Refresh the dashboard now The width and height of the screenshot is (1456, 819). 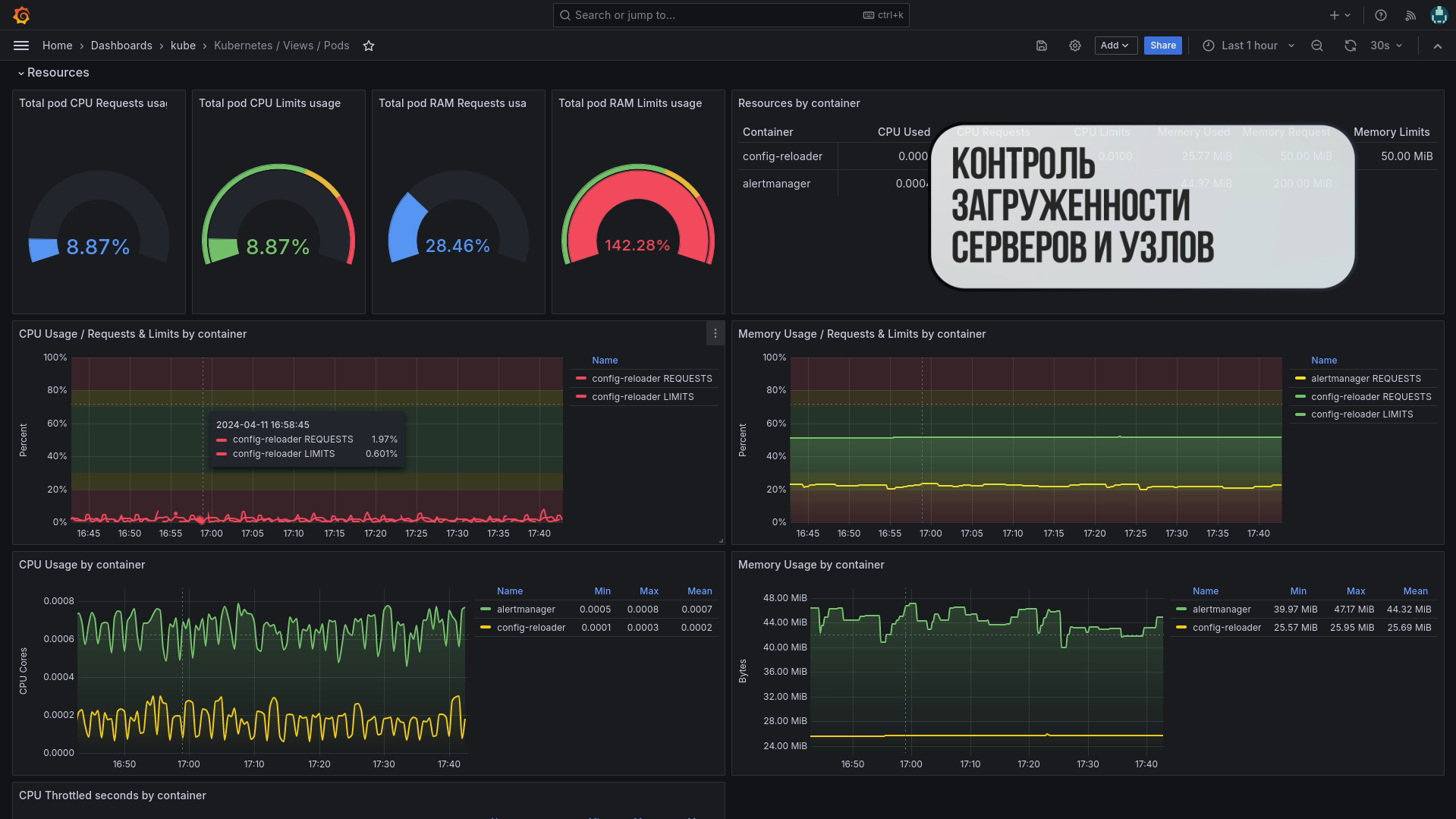click(1351, 46)
